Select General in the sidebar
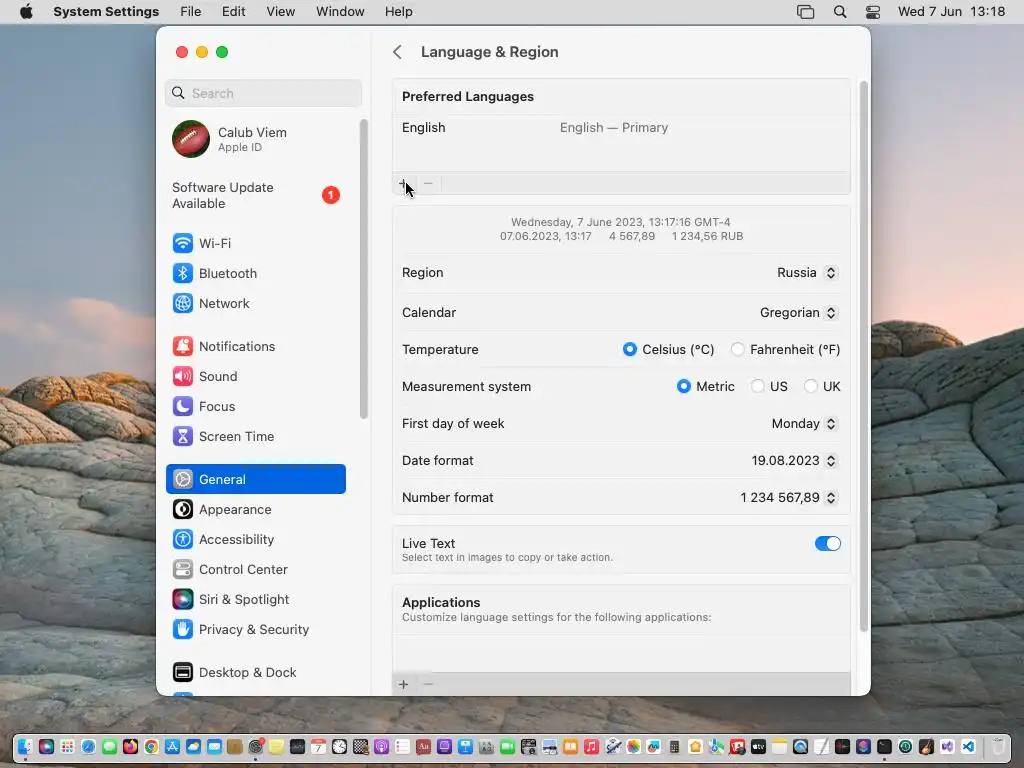The height and width of the screenshot is (768, 1024). pyautogui.click(x=255, y=479)
